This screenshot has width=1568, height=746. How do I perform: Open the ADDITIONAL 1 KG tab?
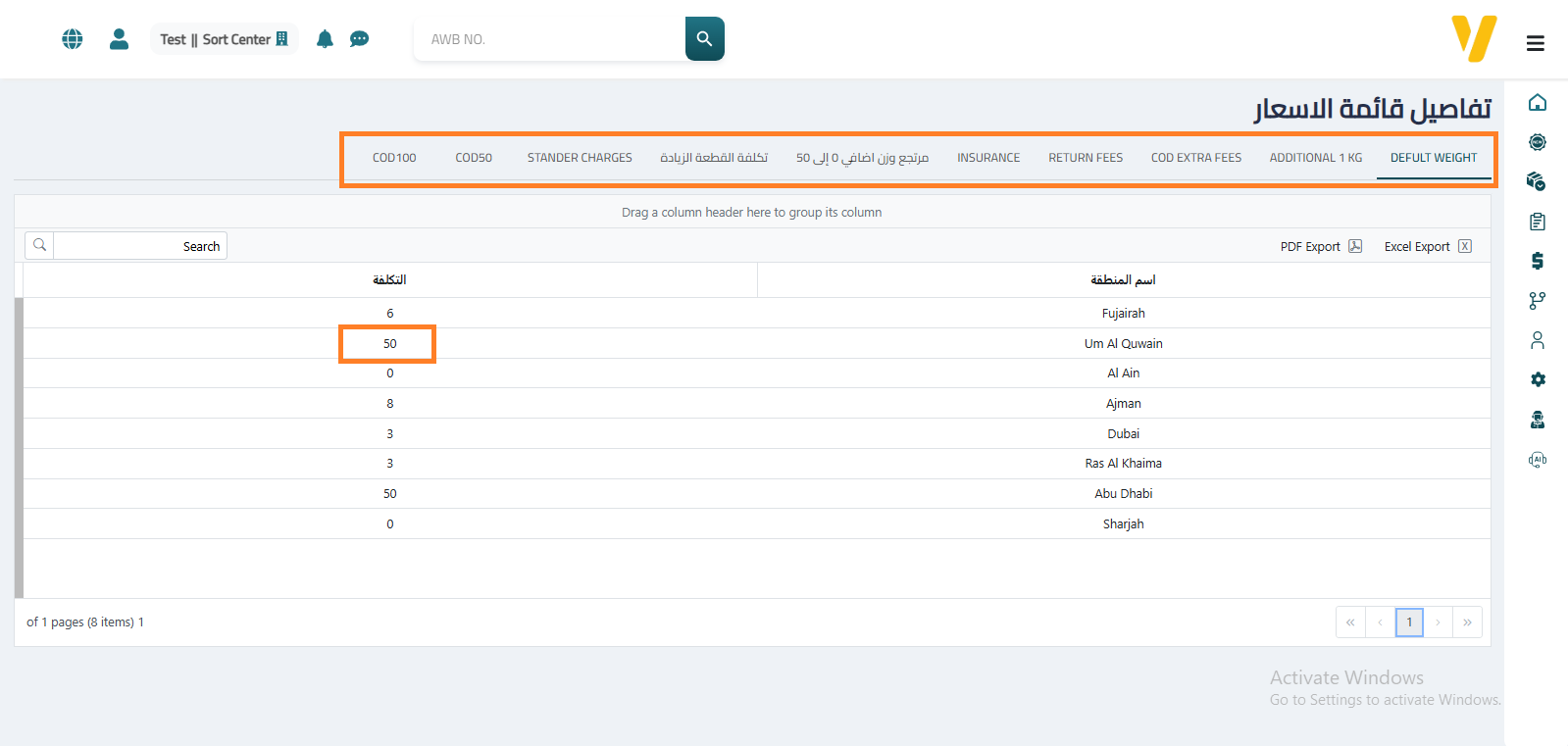tap(1316, 158)
